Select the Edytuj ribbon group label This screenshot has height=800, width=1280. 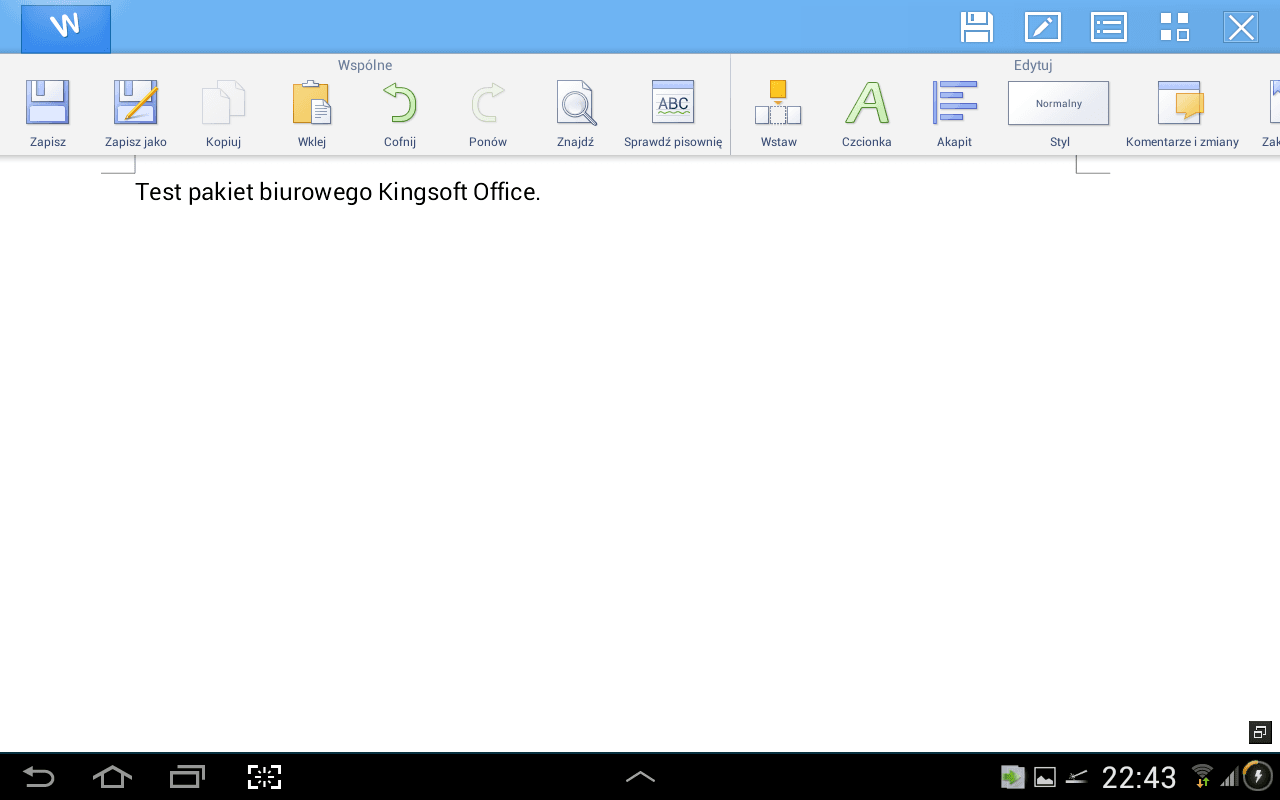pyautogui.click(x=1033, y=65)
